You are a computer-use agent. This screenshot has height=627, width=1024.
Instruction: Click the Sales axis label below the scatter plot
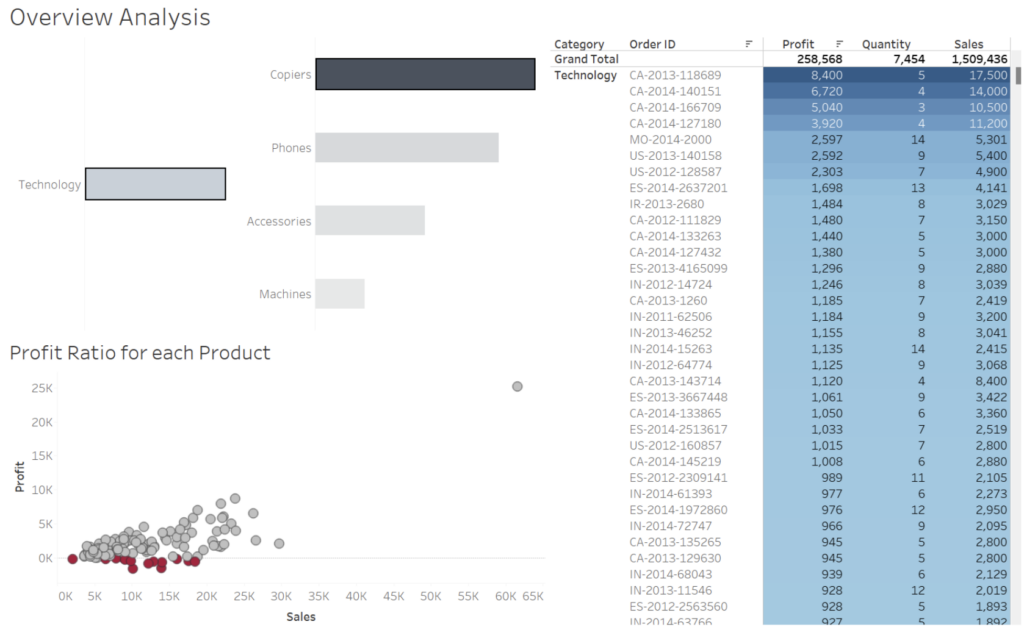click(x=300, y=616)
